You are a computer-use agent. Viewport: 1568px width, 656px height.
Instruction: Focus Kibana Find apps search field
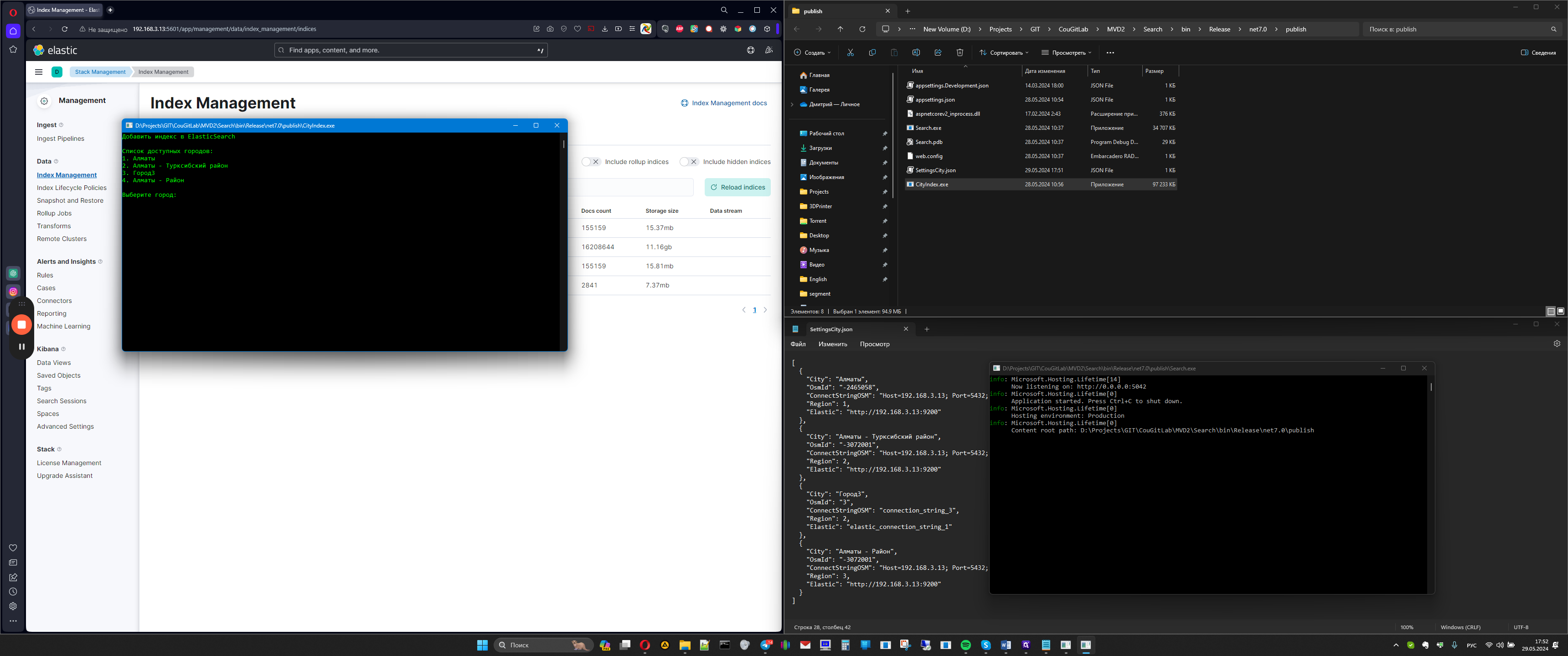point(411,50)
